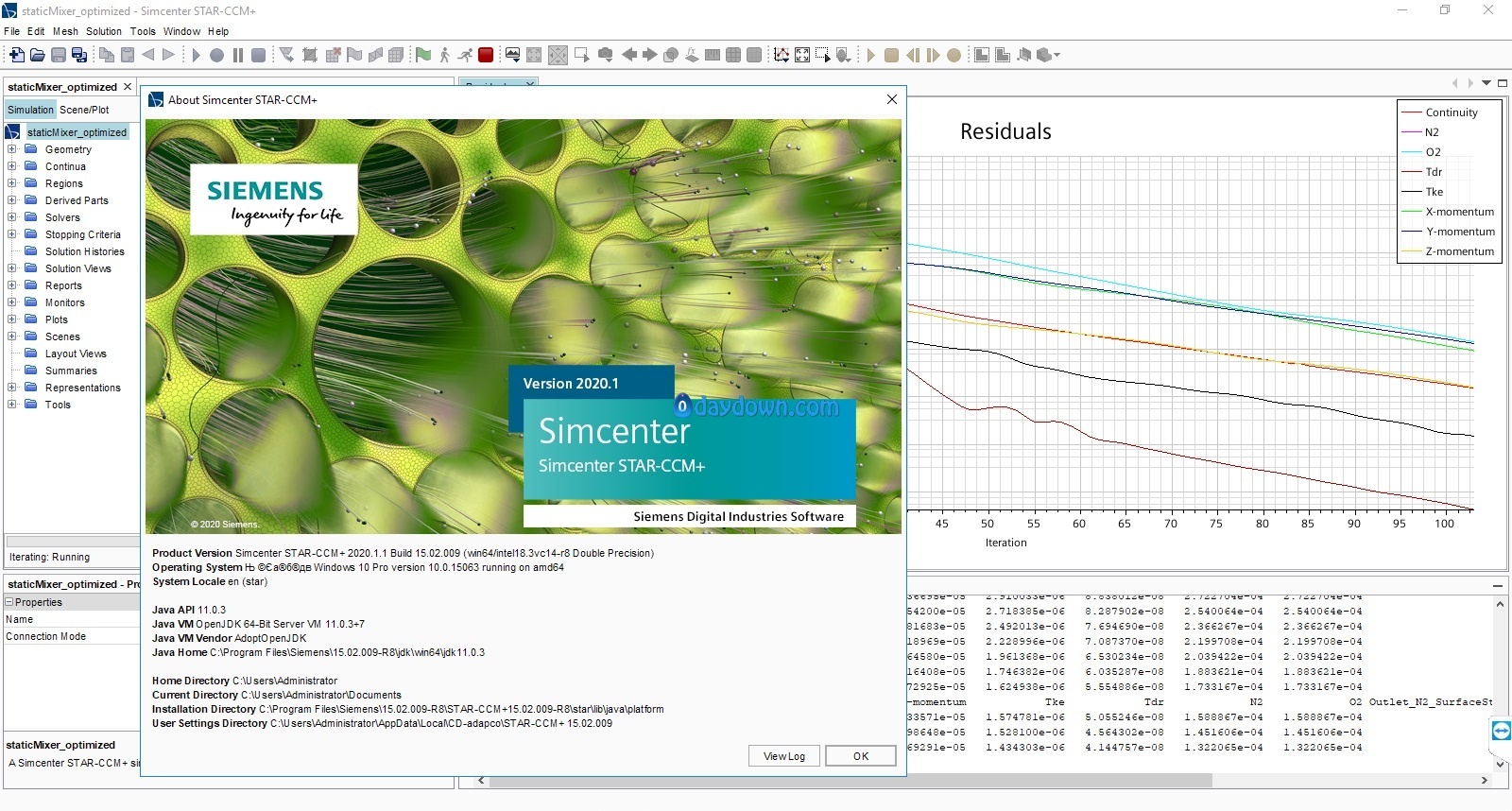
Task: Click the Generate Surface Mesh icon
Action: 375,55
